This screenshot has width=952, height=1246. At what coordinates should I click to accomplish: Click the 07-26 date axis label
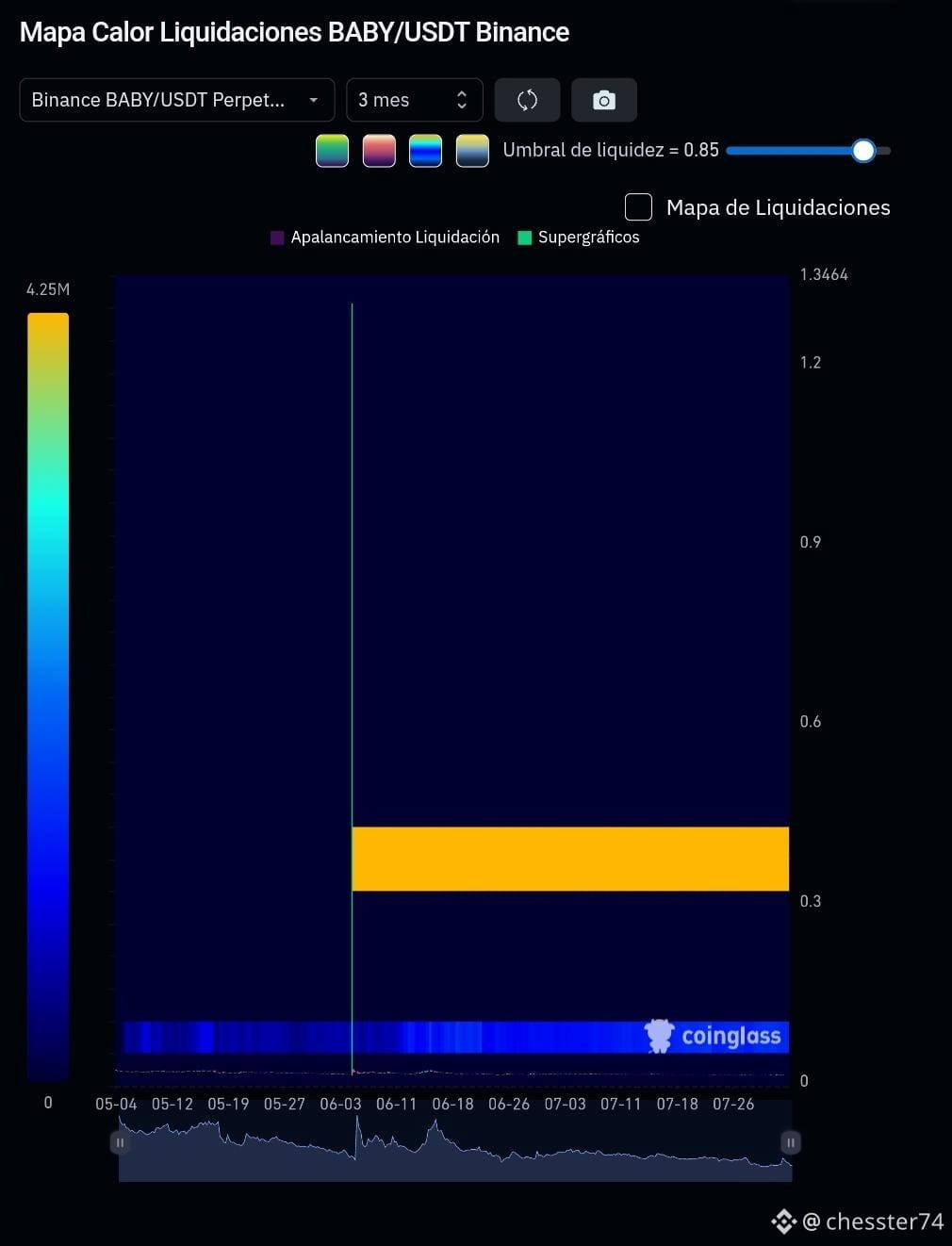(733, 1104)
